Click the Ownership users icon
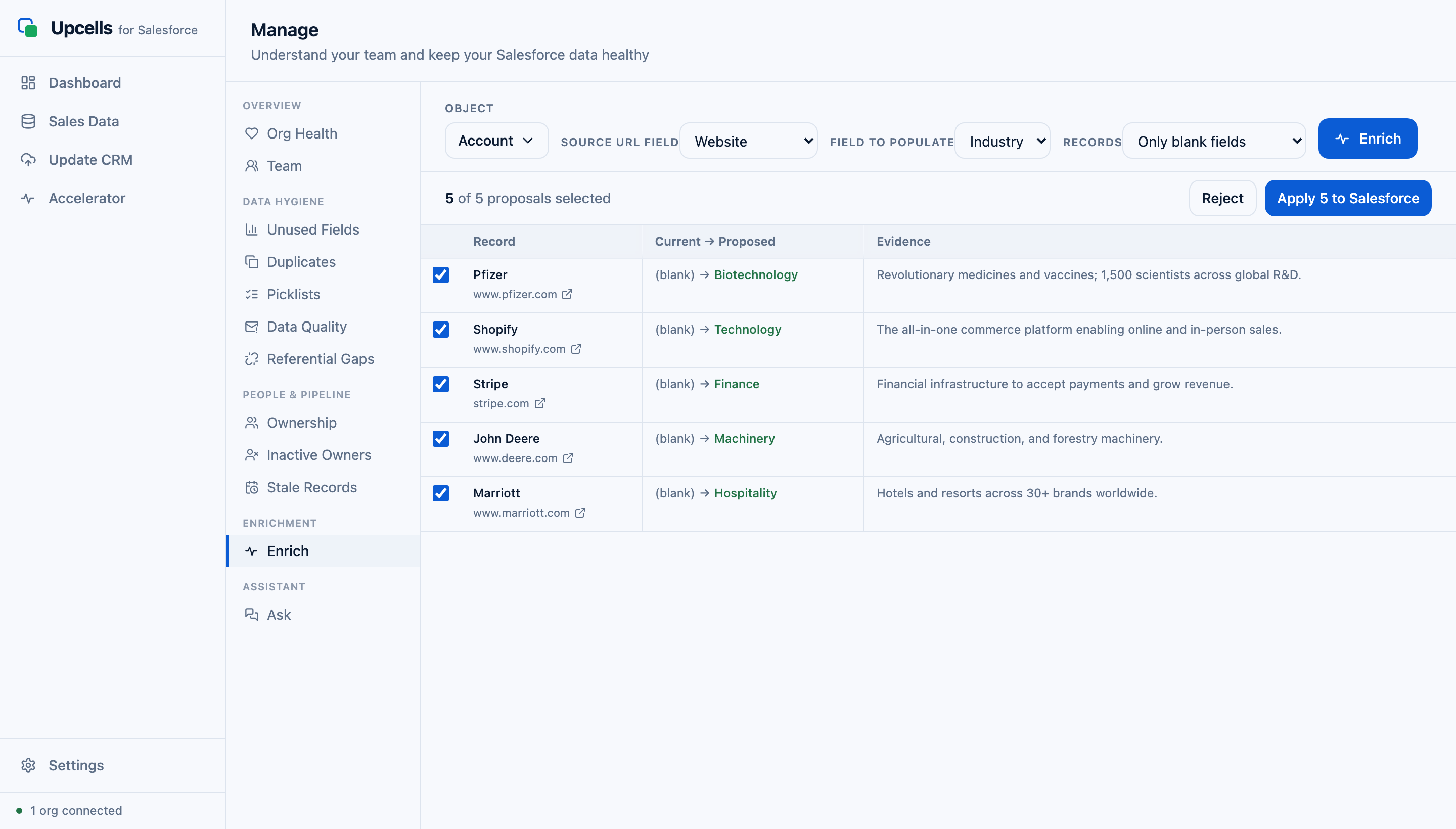The height and width of the screenshot is (829, 1456). 251,423
